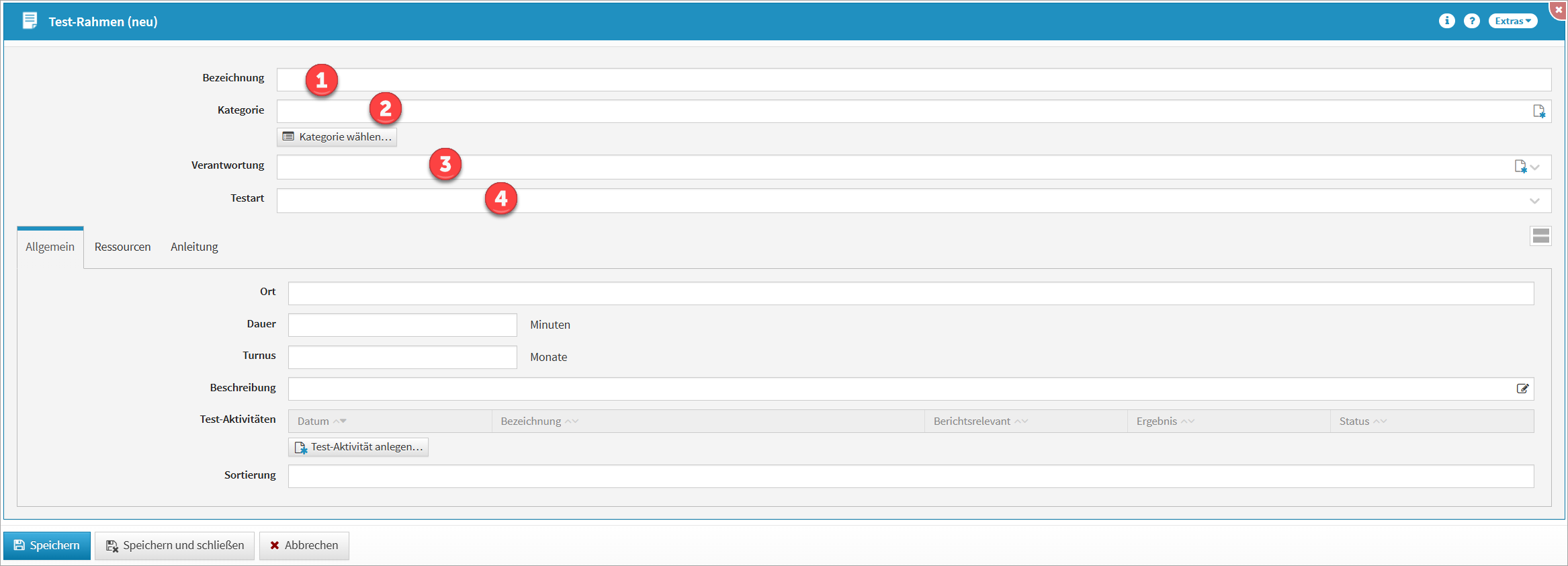Open the Extras dropdown menu
Viewport: 1568px width, 566px height.
pyautogui.click(x=1512, y=21)
